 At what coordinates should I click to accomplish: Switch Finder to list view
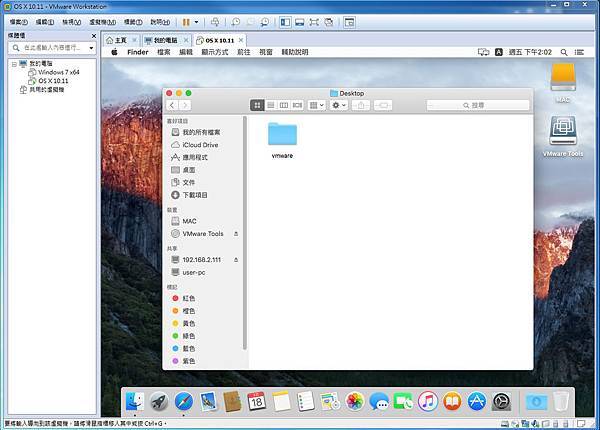271,105
